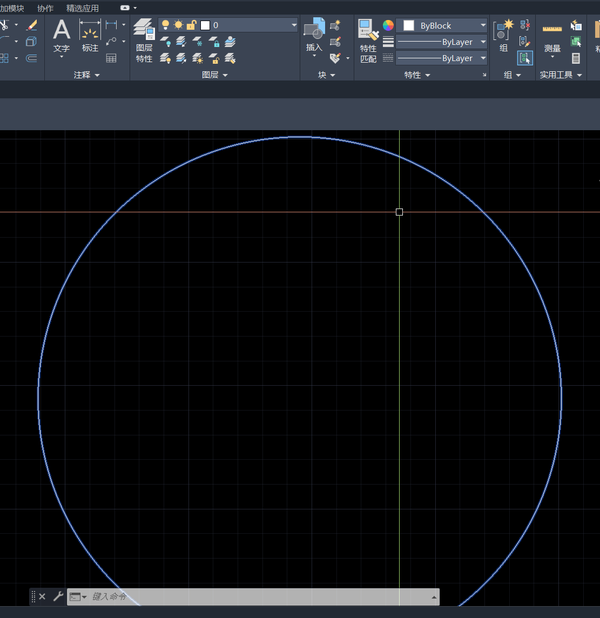
Task: Click the object color wheel icon
Action: point(388,25)
